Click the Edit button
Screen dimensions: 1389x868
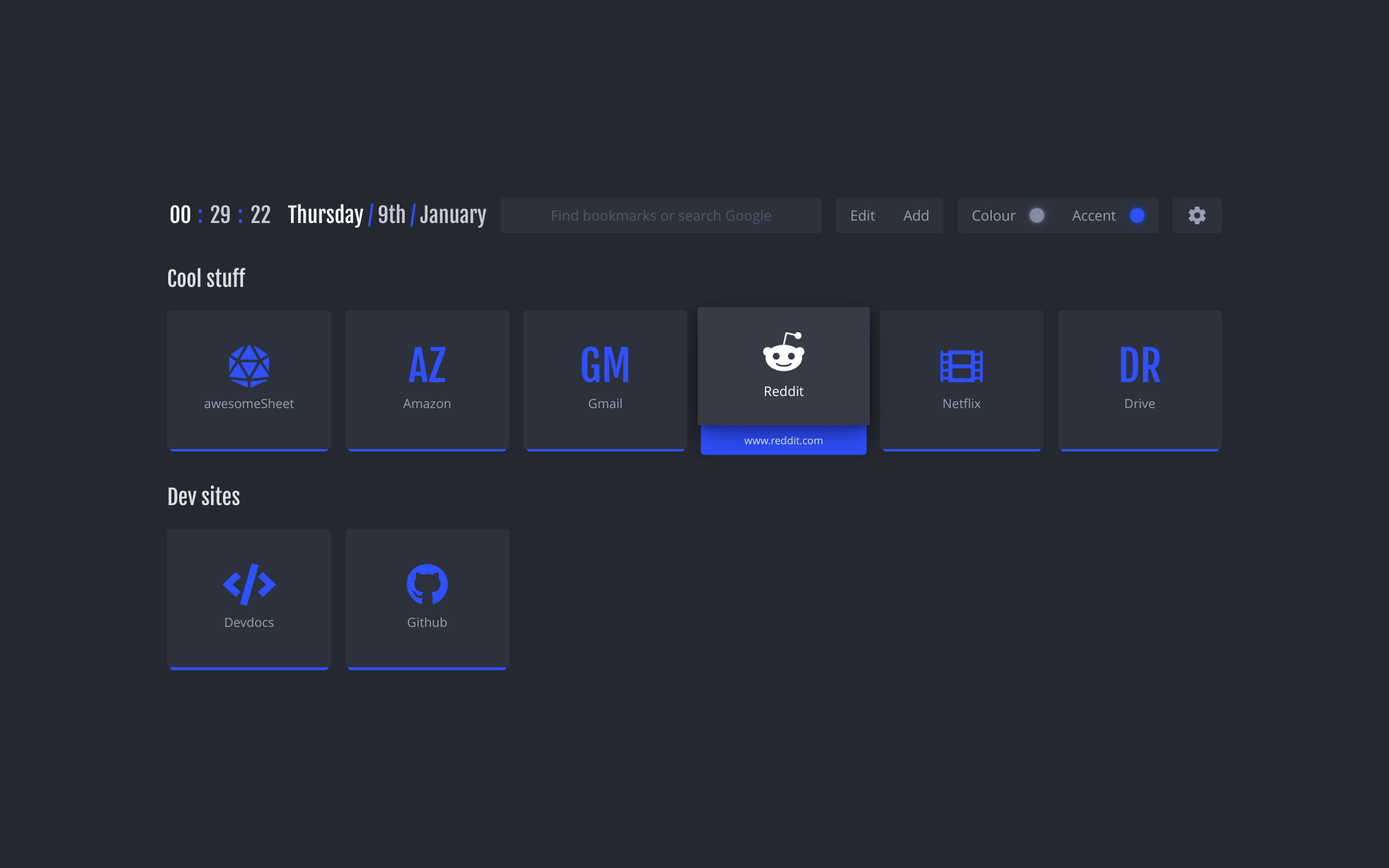pos(862,215)
